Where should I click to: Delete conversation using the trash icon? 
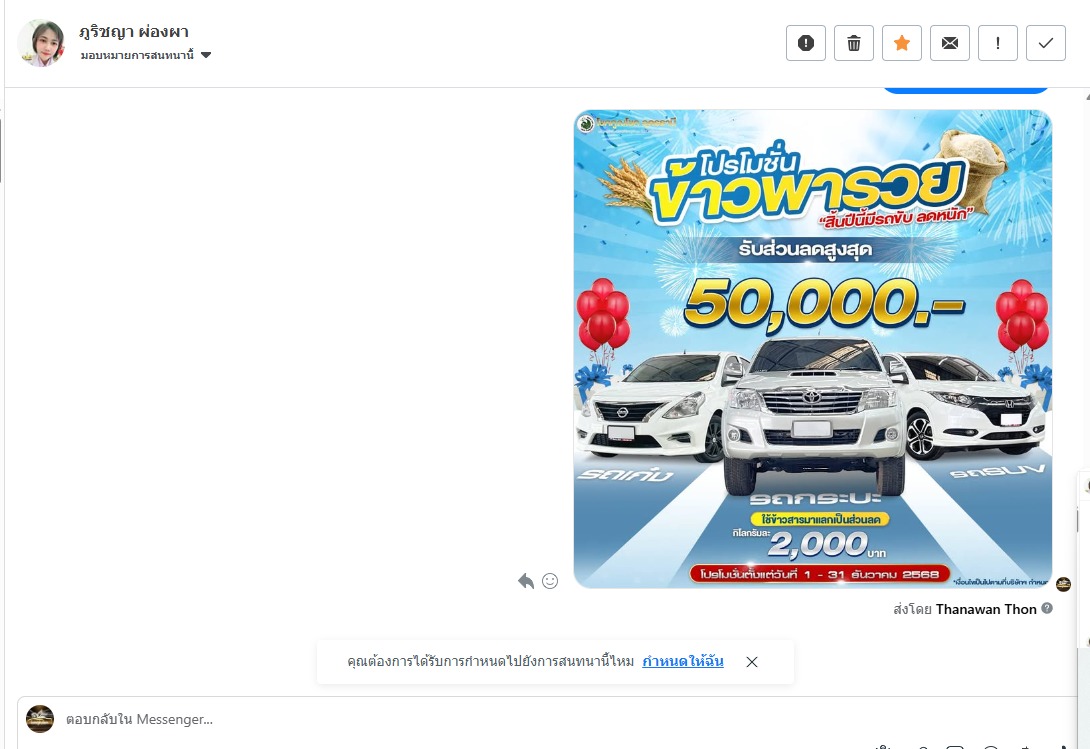click(x=854, y=43)
